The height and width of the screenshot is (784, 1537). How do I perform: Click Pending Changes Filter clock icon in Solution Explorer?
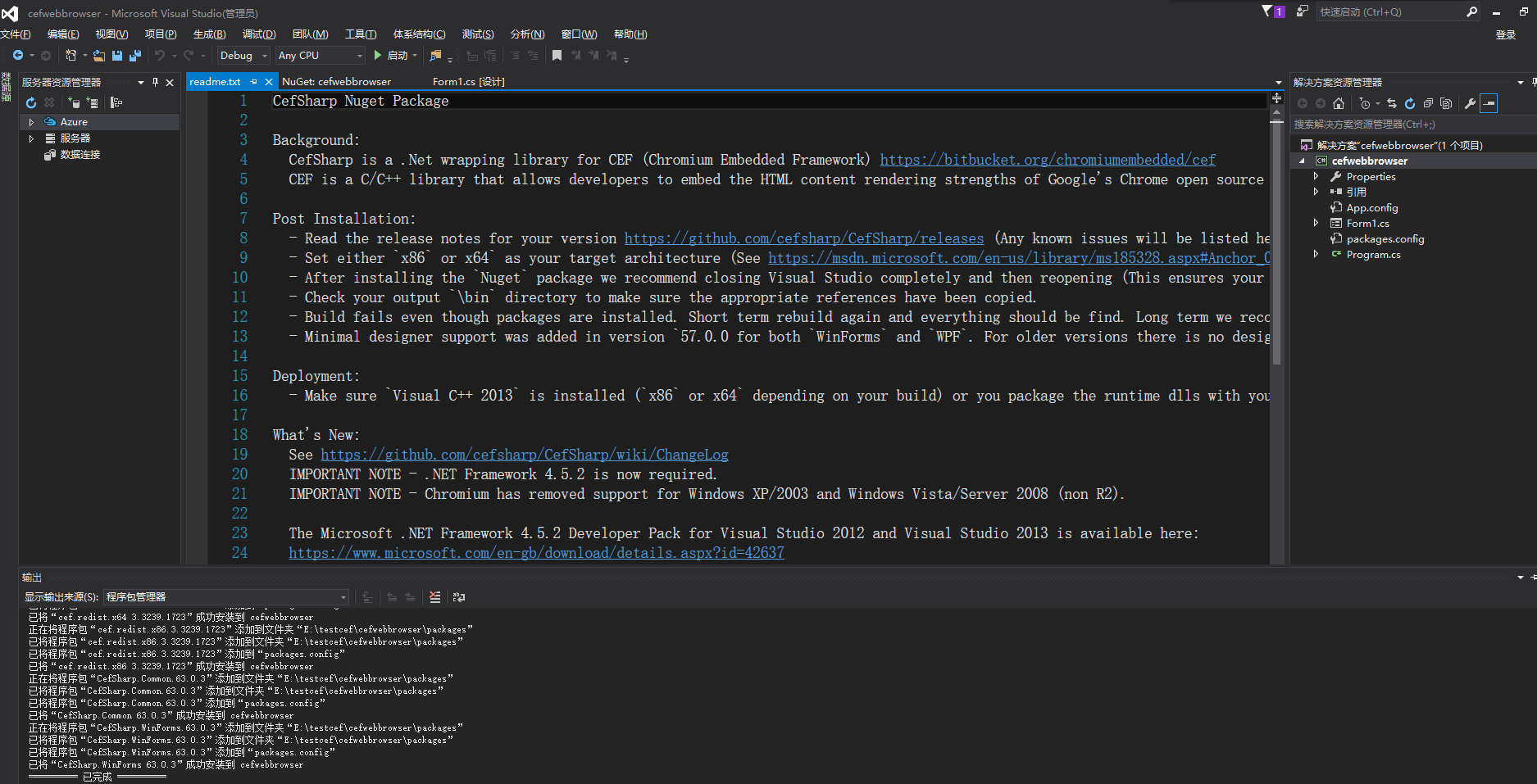pyautogui.click(x=1364, y=103)
